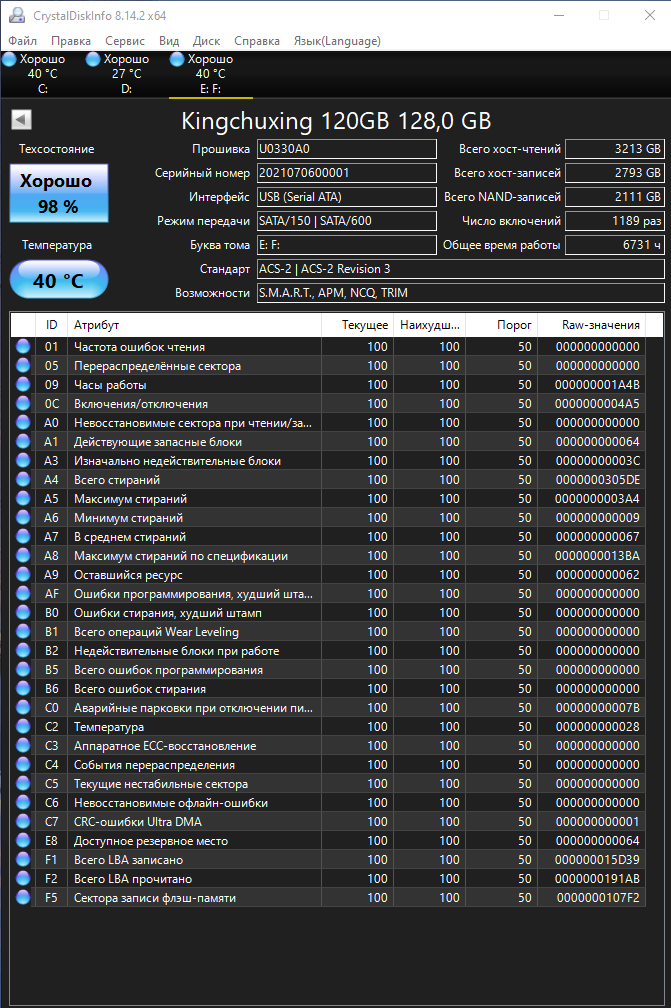Select disk E: F: tab

pyautogui.click(x=211, y=74)
